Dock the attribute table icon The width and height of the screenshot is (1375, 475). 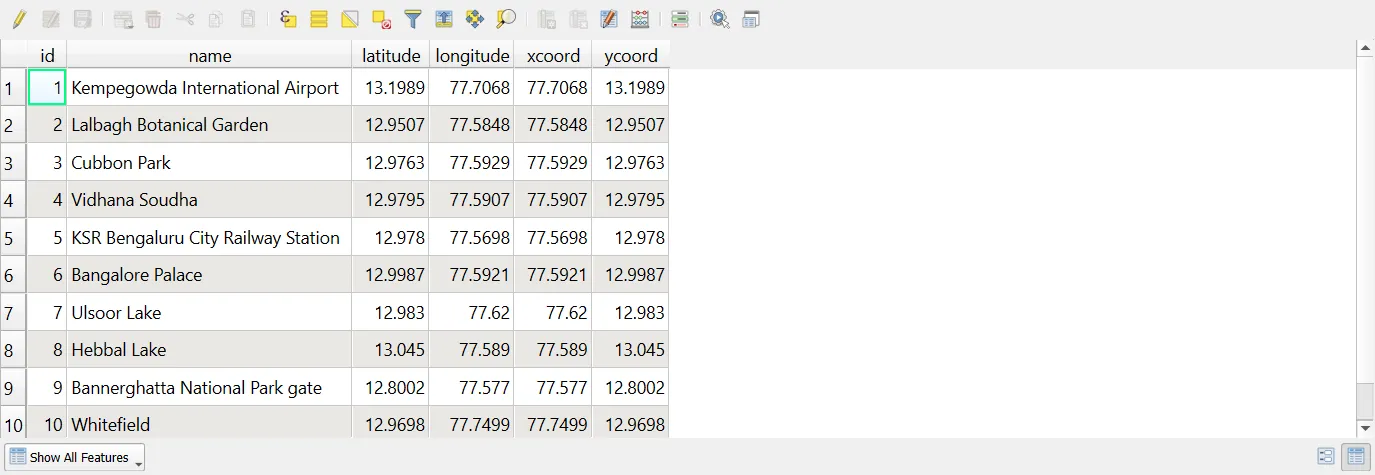point(751,19)
